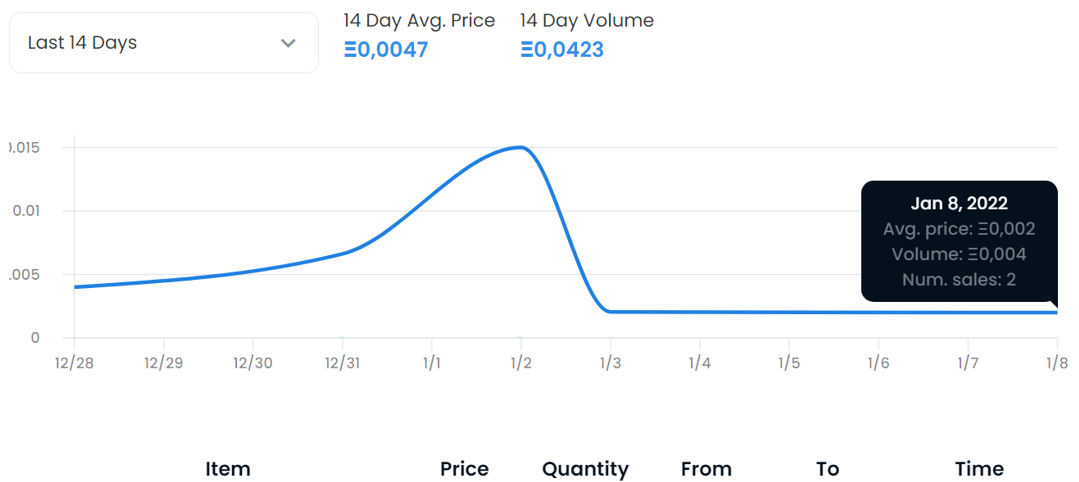Click the 14 Day Volume value
The width and height of the screenshot is (1079, 482).
click(x=562, y=49)
